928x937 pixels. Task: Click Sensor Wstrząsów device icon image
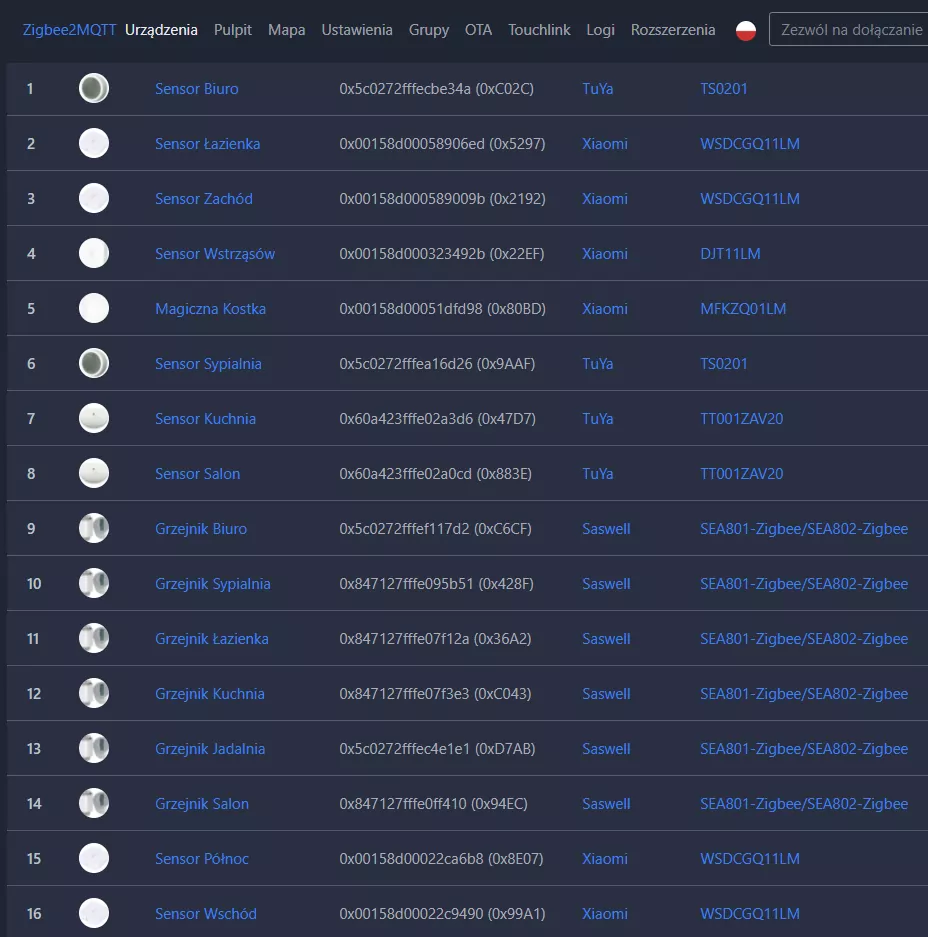(x=94, y=254)
